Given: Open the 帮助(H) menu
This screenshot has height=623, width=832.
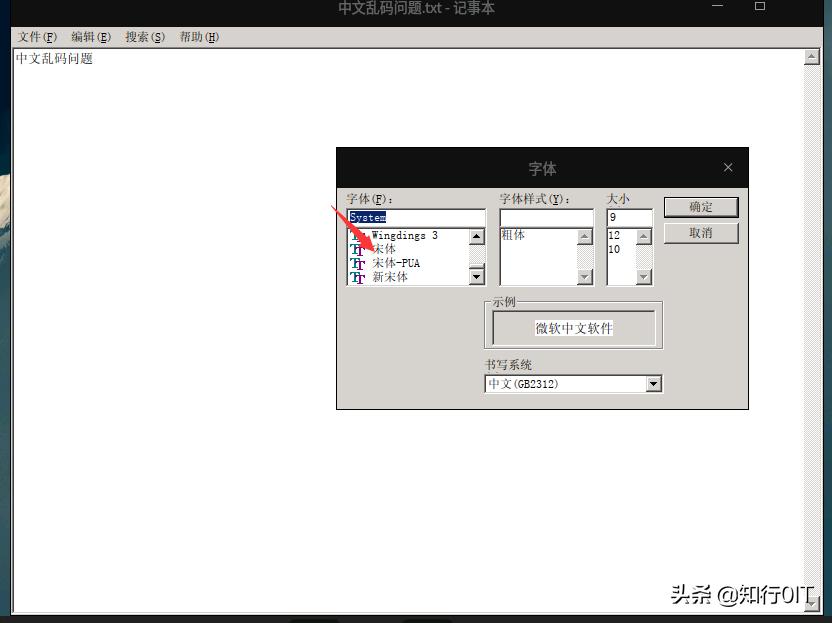Looking at the screenshot, I should pyautogui.click(x=198, y=36).
